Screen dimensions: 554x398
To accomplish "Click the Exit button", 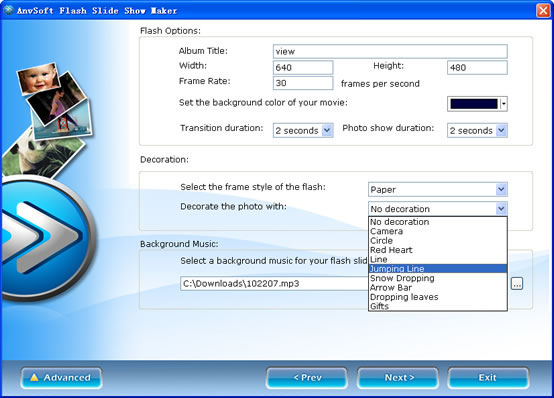I will (x=488, y=378).
